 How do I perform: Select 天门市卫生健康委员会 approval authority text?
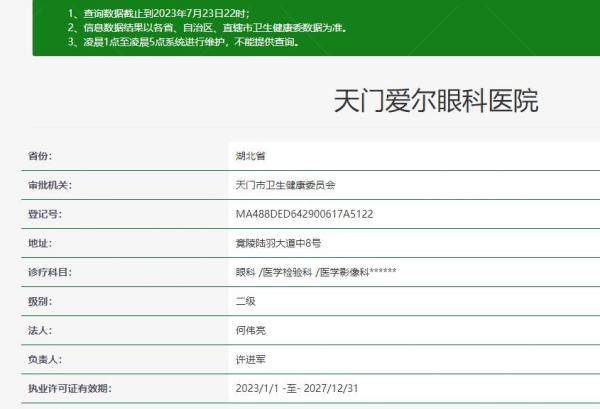[285, 185]
